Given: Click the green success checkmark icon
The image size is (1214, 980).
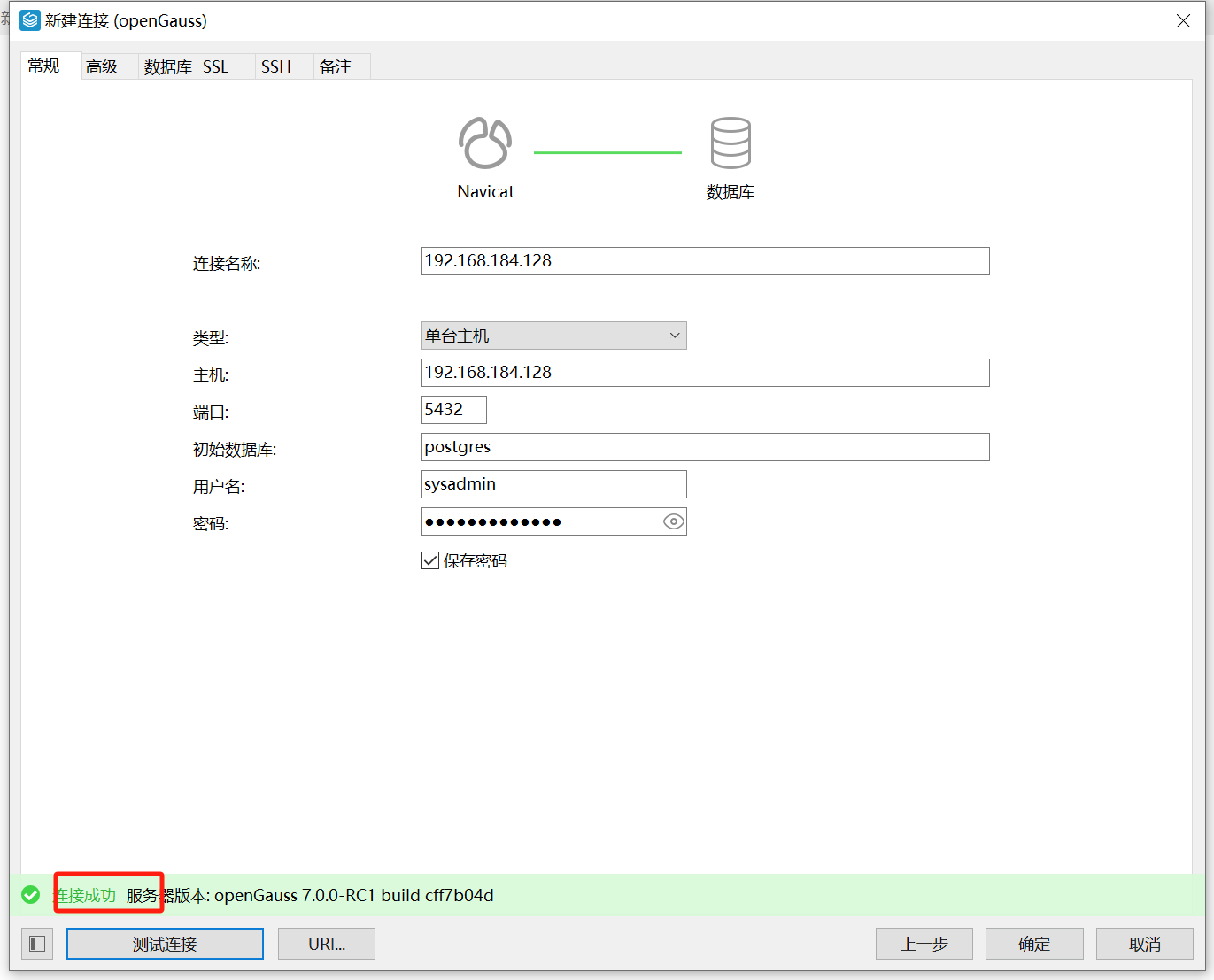Looking at the screenshot, I should tap(30, 895).
